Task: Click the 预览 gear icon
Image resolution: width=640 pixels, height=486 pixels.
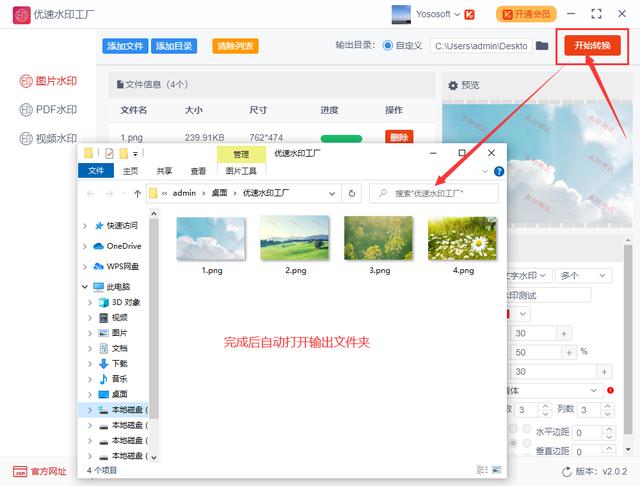Action: 453,85
